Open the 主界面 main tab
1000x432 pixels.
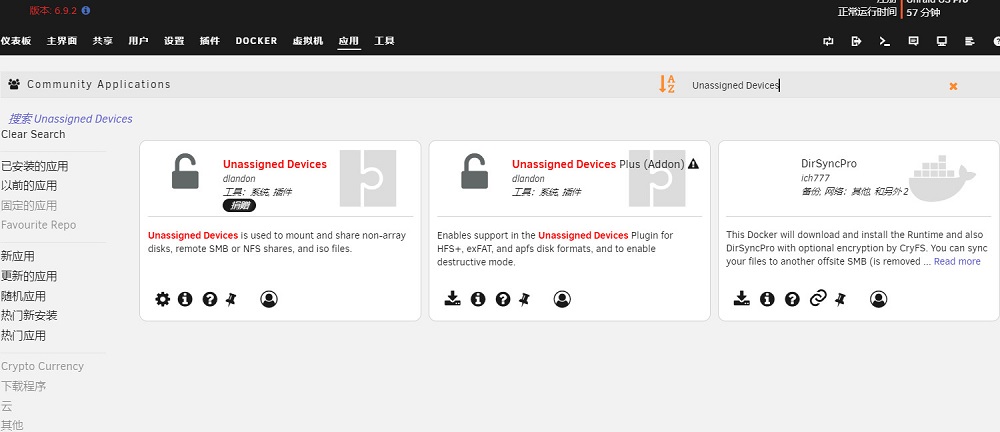(62, 41)
